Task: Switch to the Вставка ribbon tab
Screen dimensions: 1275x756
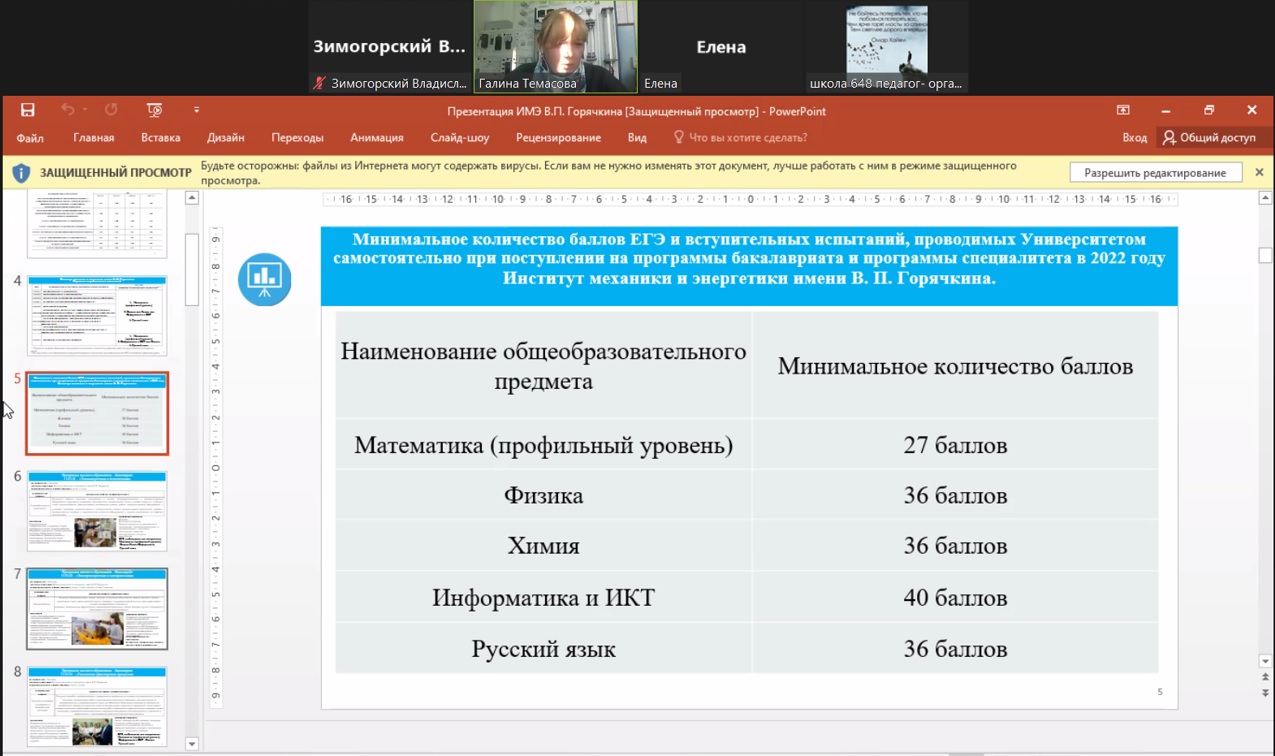Action: click(160, 138)
